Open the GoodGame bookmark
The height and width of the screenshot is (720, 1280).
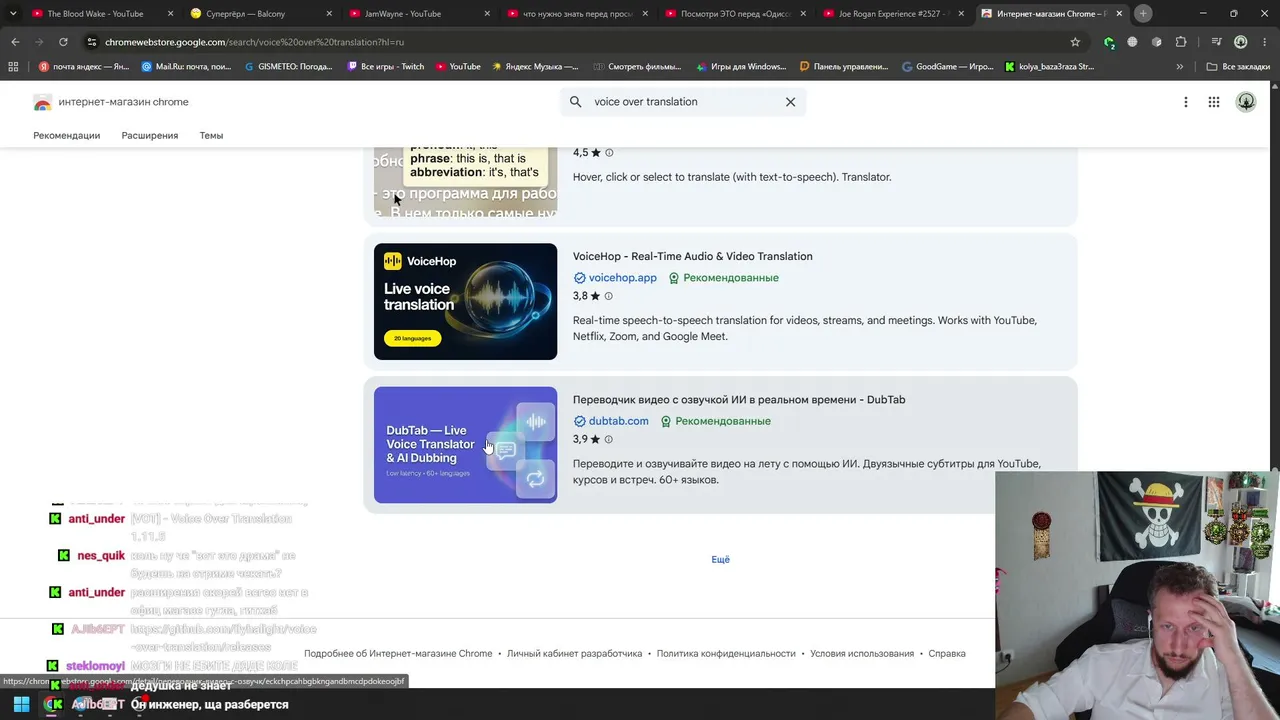pyautogui.click(x=948, y=67)
